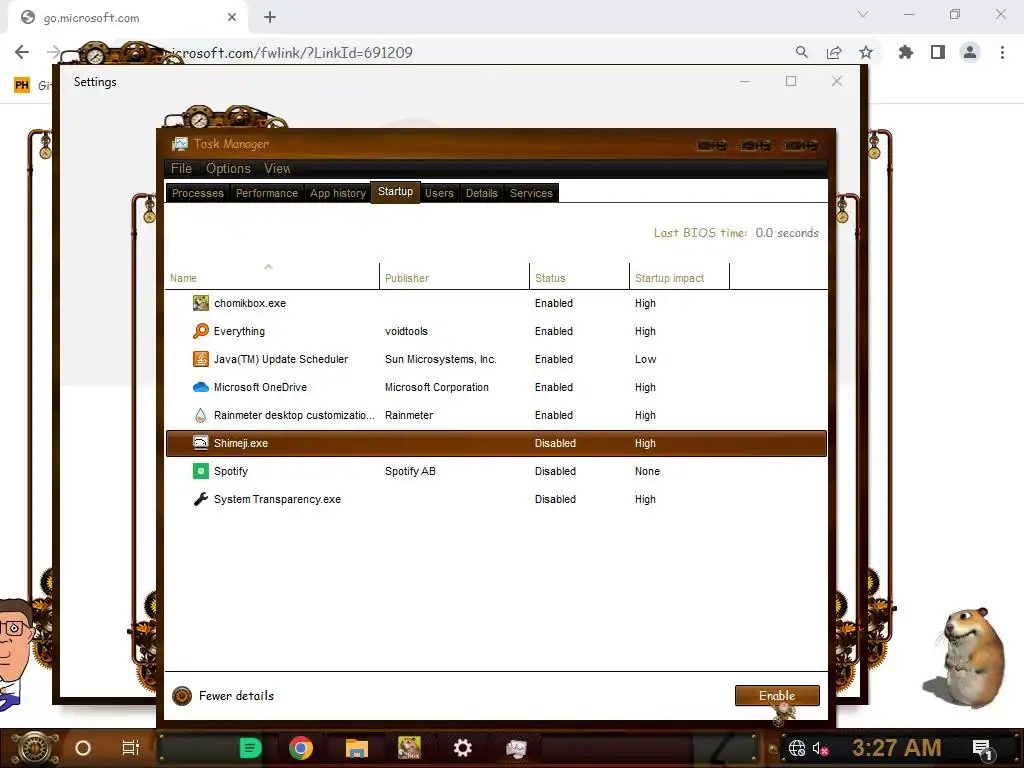The image size is (1024, 768).
Task: Open the steampunk Start button on taskbar
Action: tap(35, 748)
